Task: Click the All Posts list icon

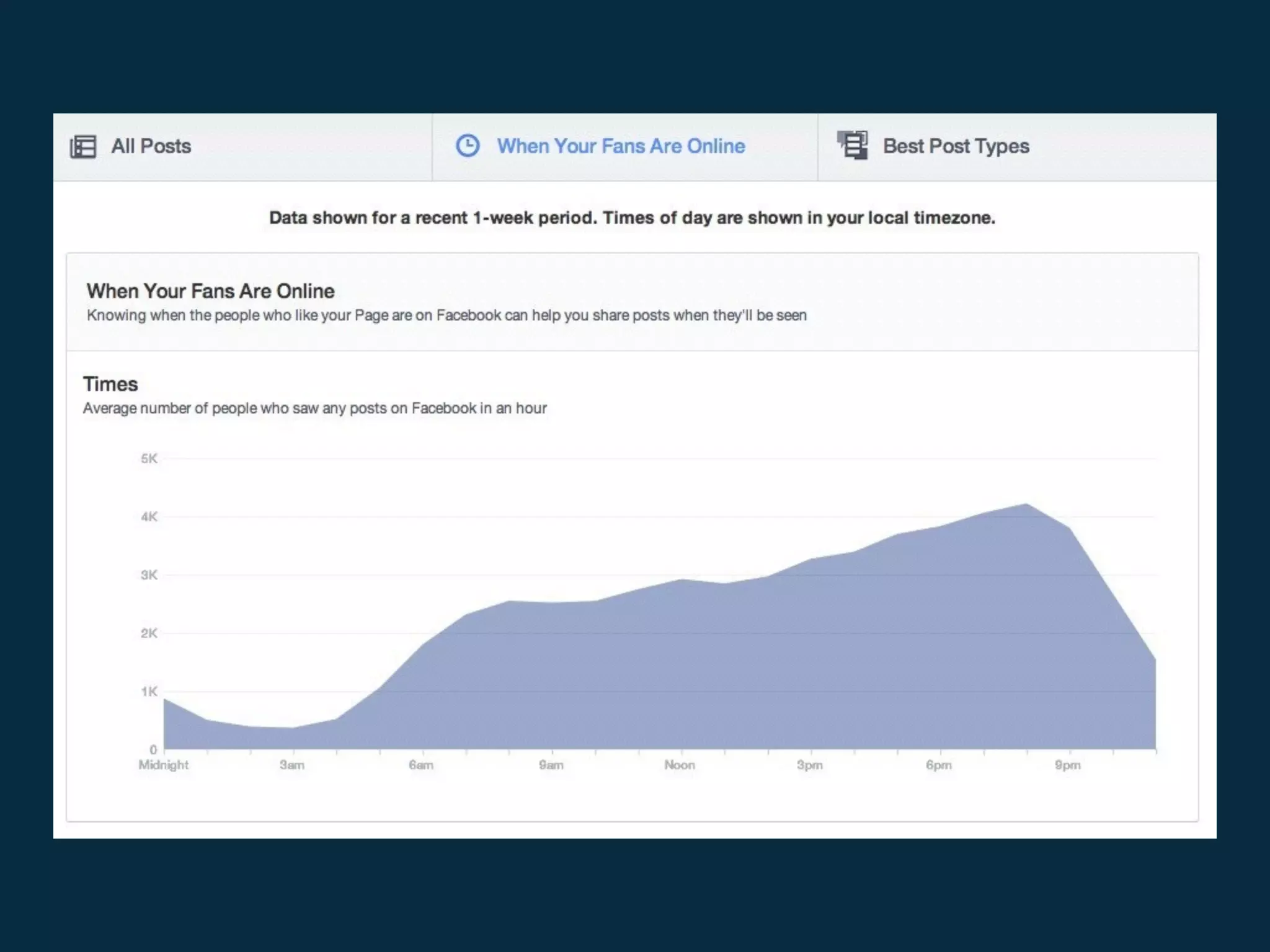Action: pyautogui.click(x=83, y=147)
